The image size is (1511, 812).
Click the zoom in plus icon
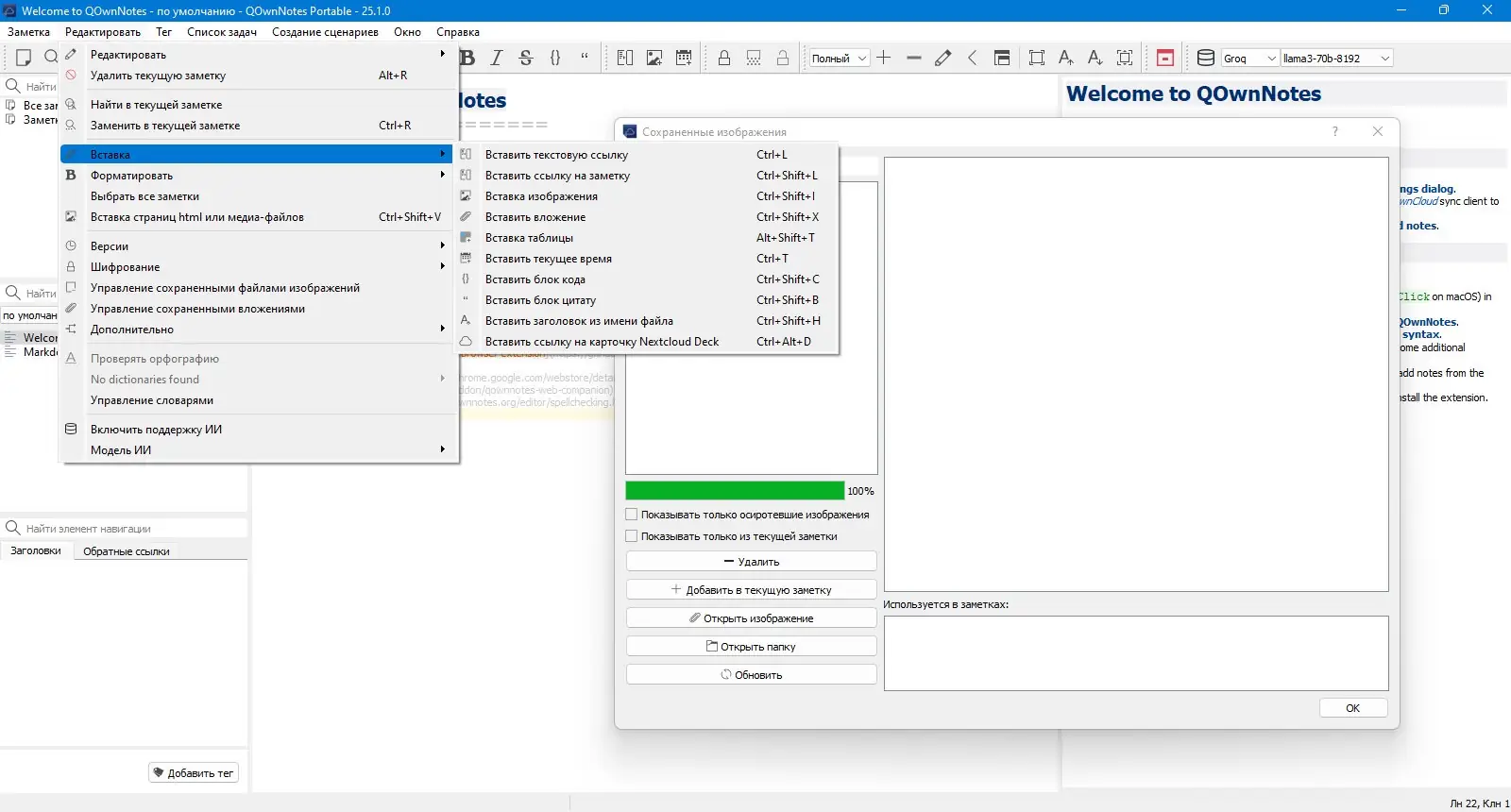(x=884, y=58)
